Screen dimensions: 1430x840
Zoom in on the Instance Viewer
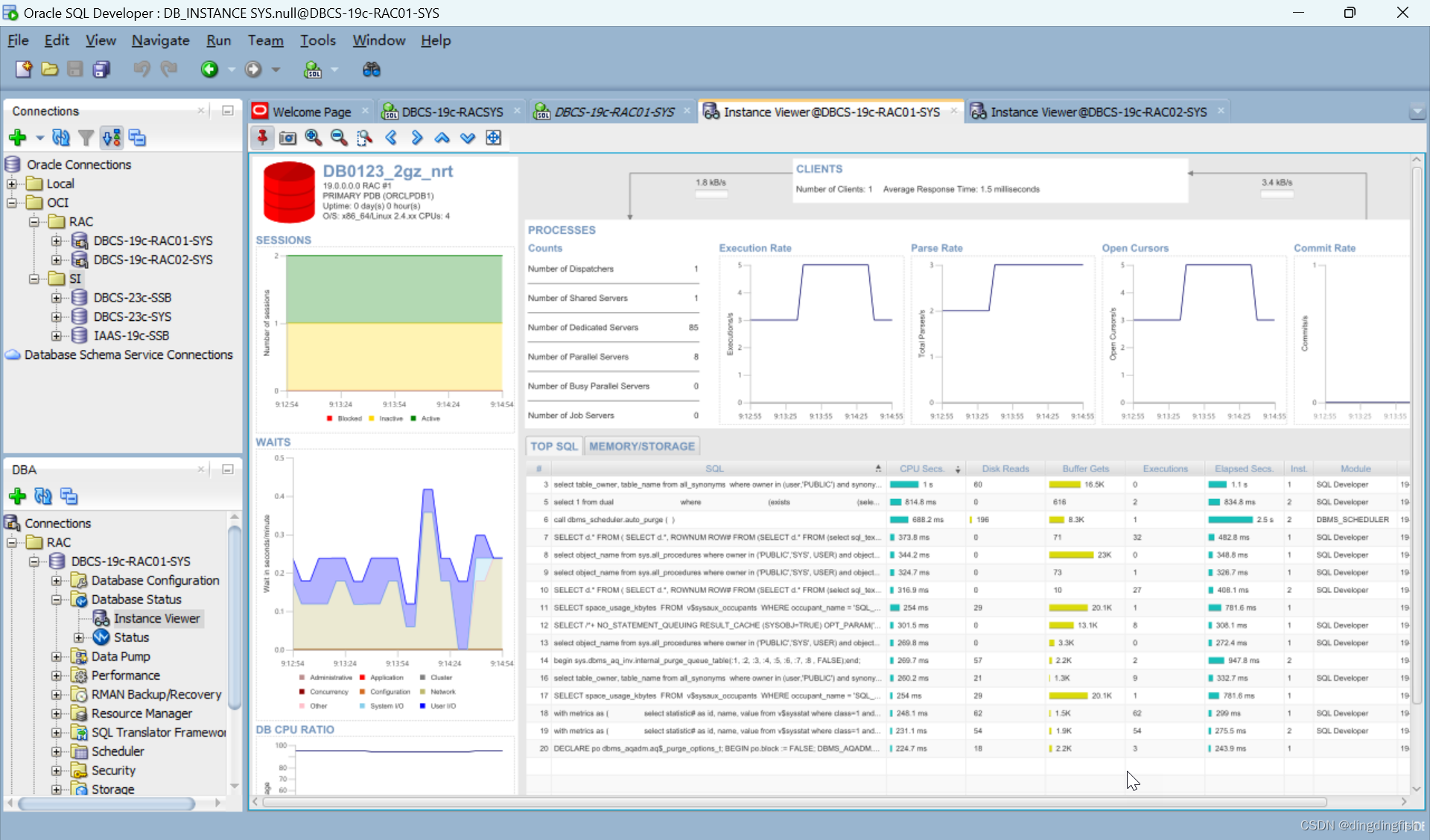[x=314, y=138]
